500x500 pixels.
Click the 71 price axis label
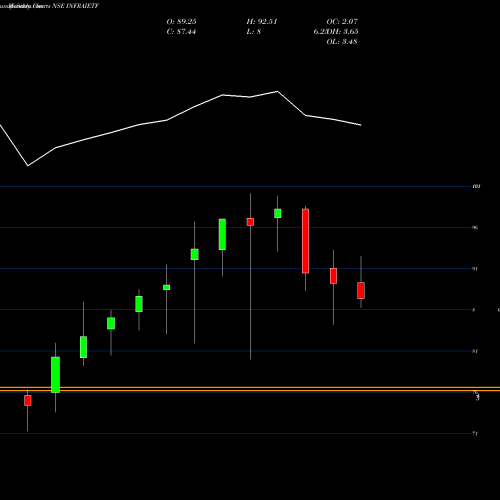[x=475, y=433]
